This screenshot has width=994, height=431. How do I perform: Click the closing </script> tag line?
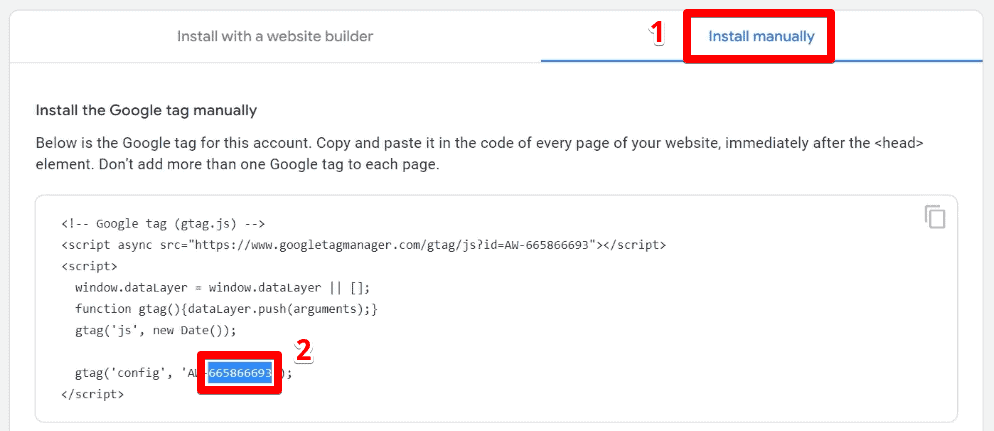pos(93,394)
